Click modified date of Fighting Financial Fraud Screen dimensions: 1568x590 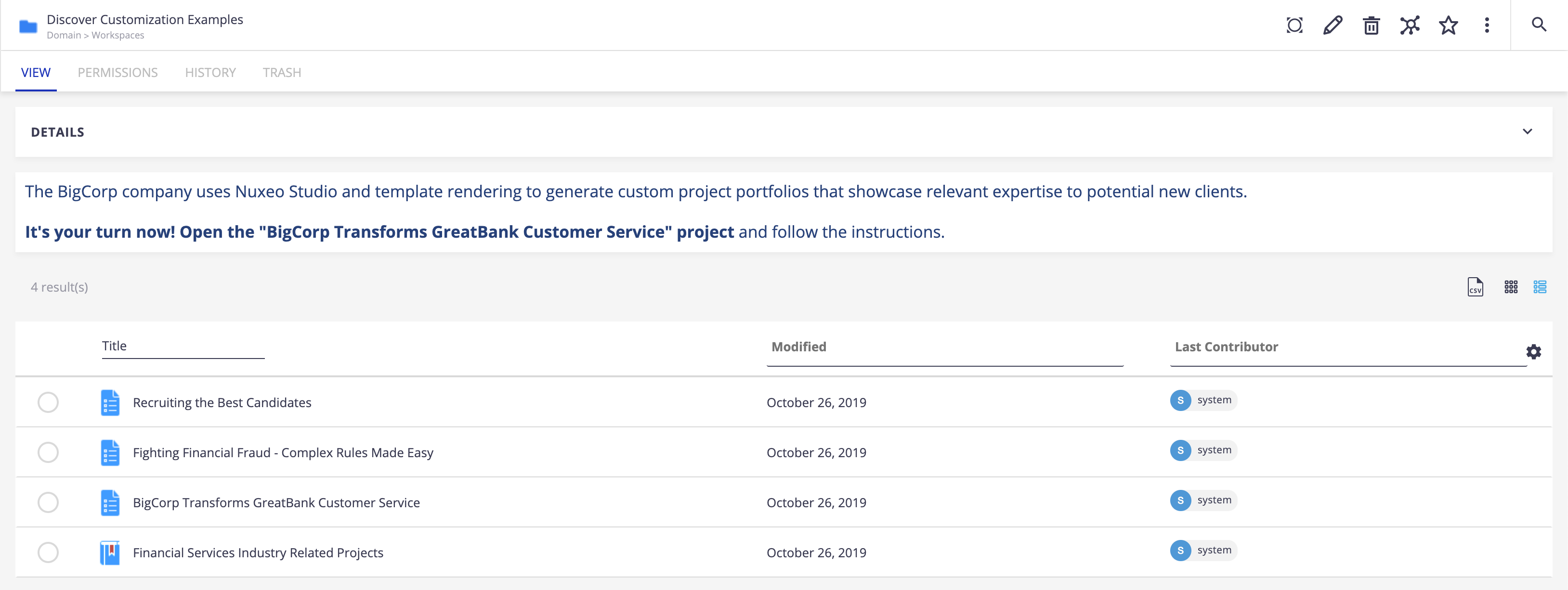click(816, 452)
